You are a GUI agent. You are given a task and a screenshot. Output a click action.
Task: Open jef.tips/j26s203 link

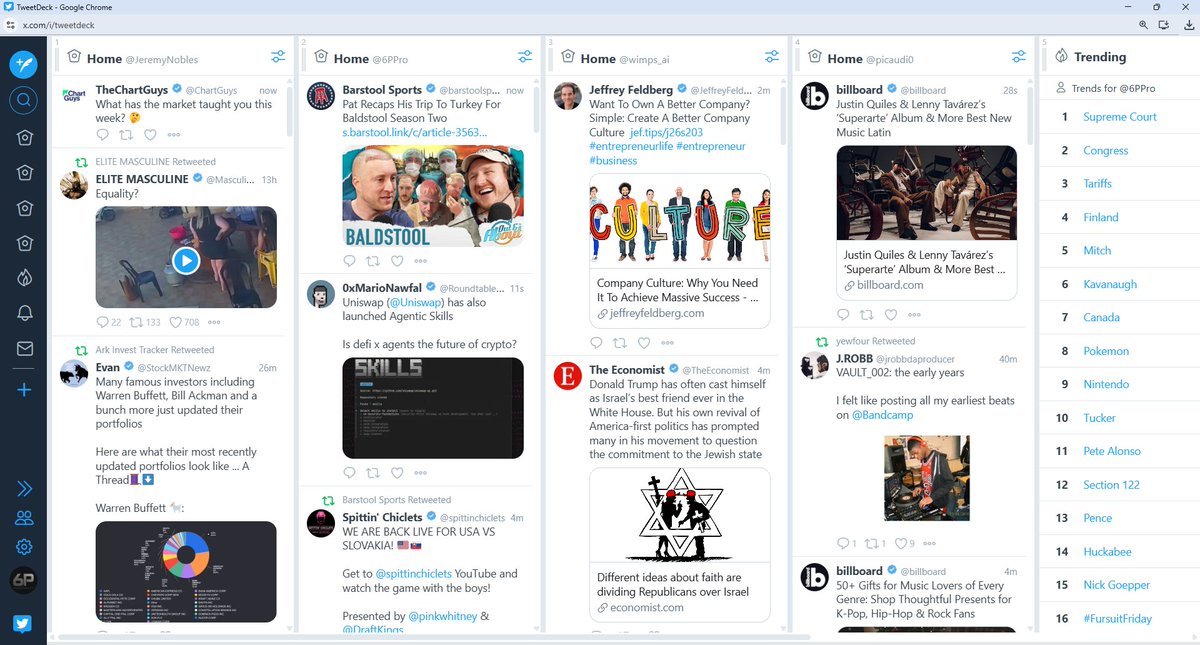click(666, 132)
